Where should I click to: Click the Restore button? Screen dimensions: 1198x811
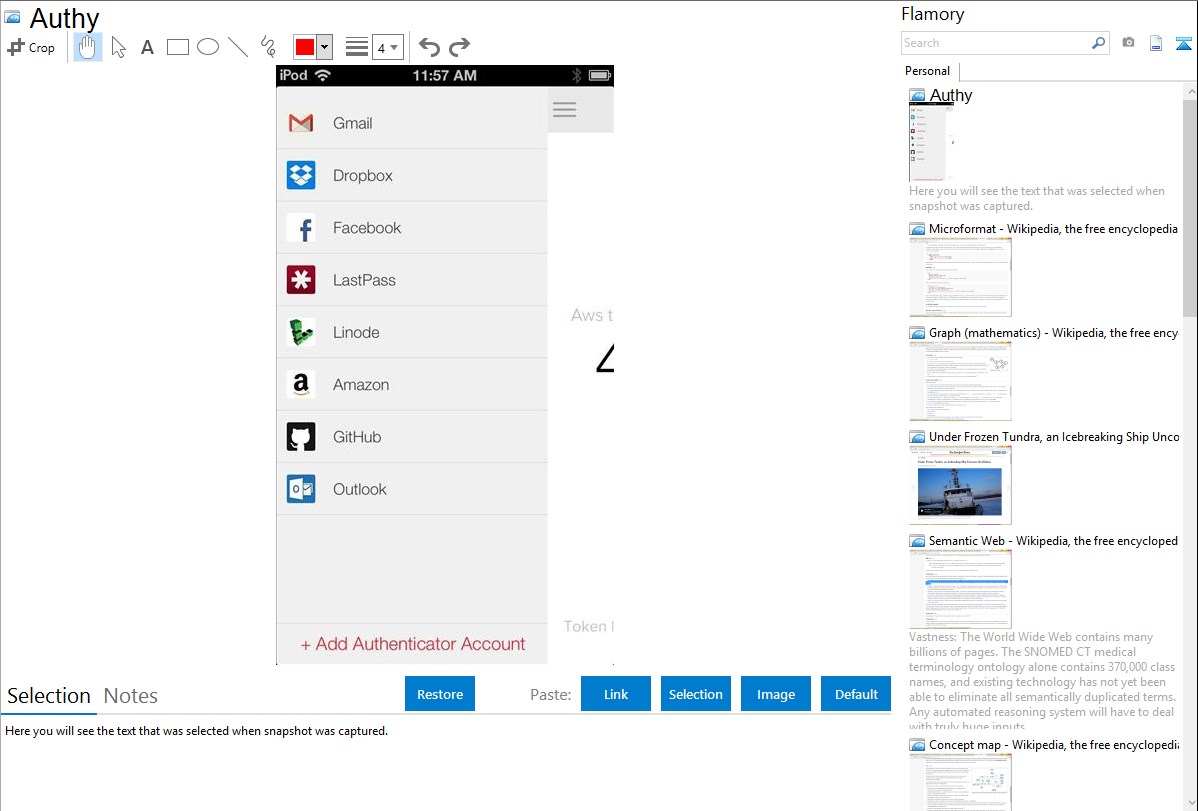(x=440, y=694)
